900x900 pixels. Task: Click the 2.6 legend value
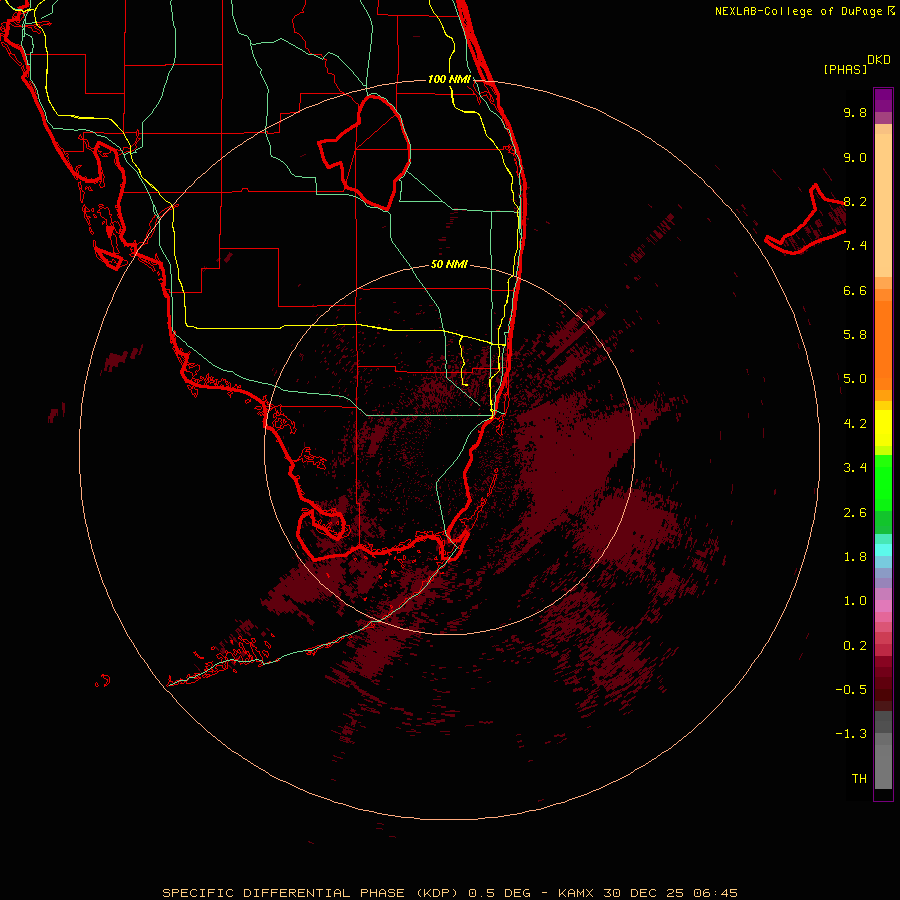click(x=855, y=513)
